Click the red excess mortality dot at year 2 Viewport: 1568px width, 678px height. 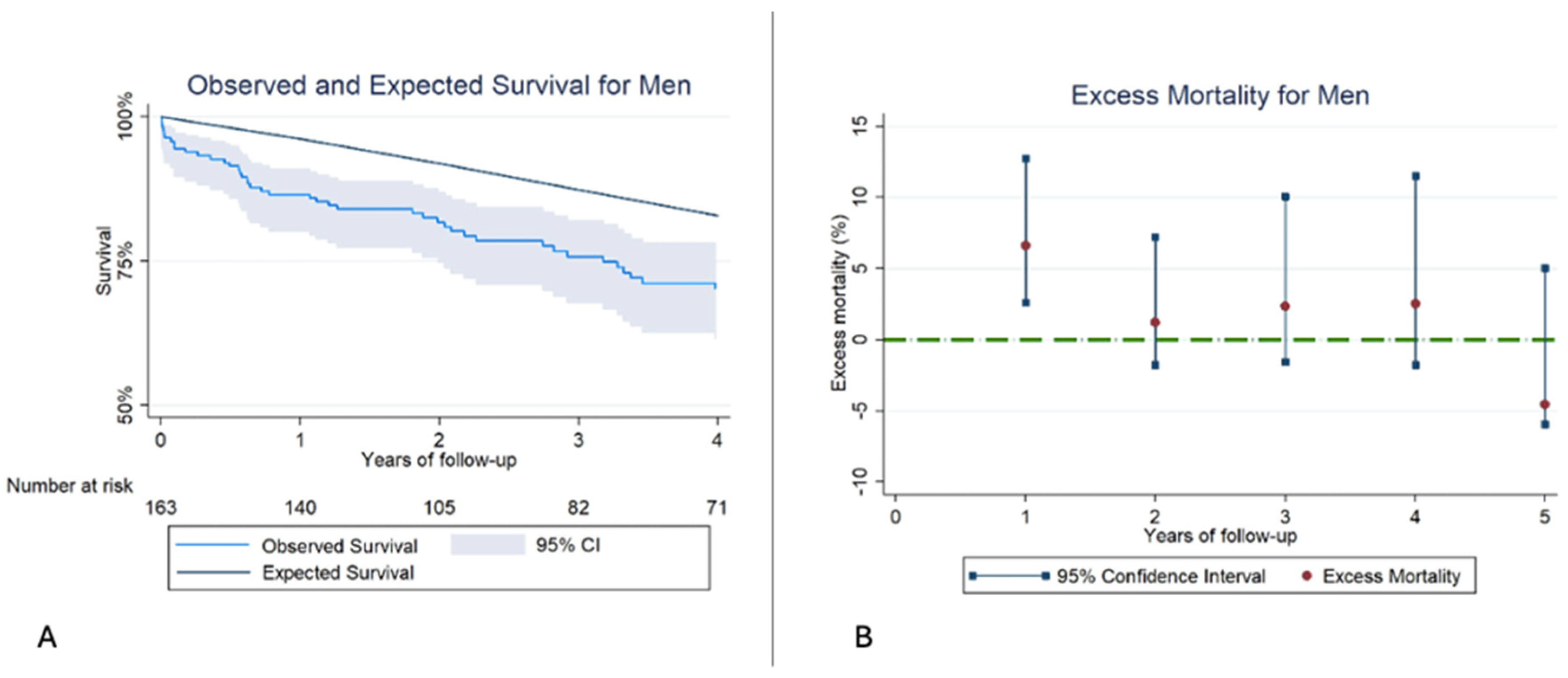pos(1155,323)
